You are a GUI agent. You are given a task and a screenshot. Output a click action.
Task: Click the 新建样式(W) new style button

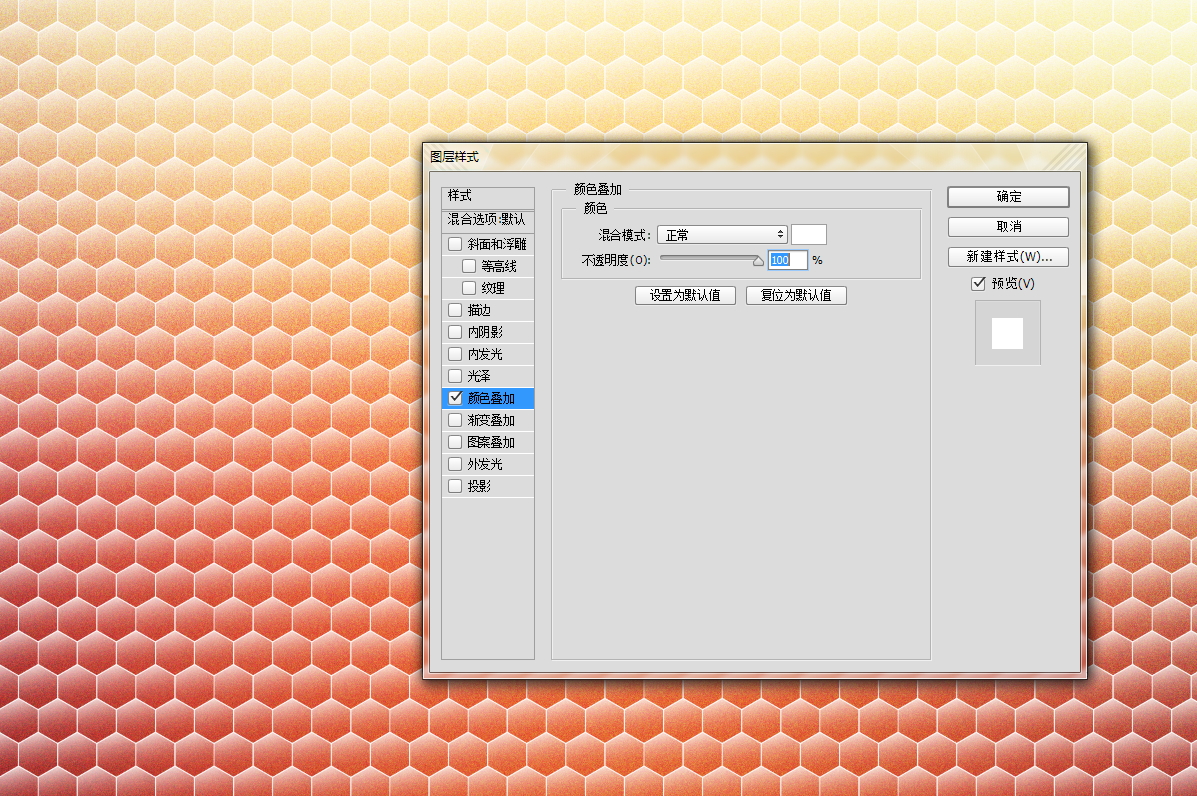click(1007, 256)
